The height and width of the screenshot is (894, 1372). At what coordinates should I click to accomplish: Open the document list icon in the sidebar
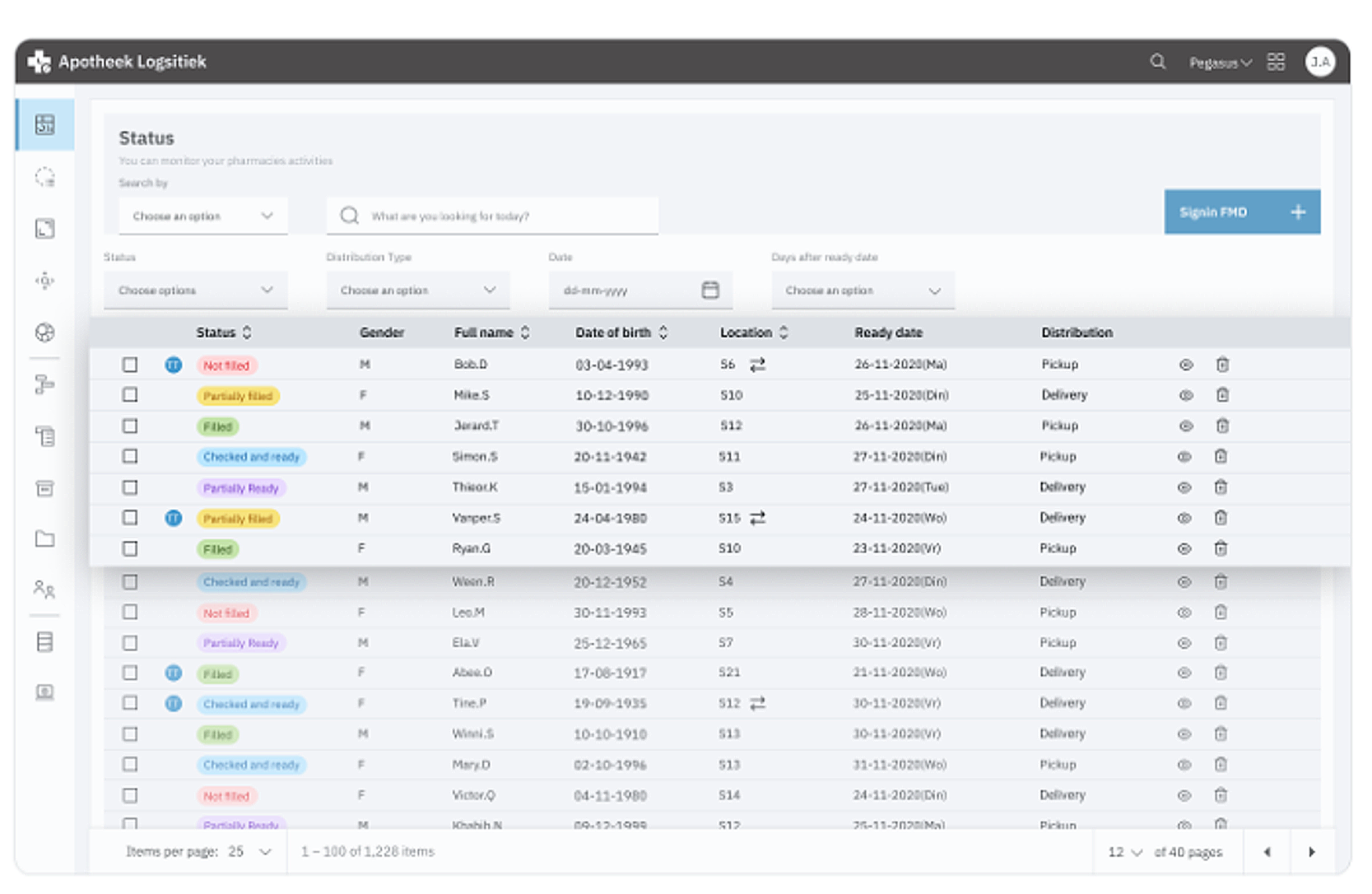tap(45, 436)
